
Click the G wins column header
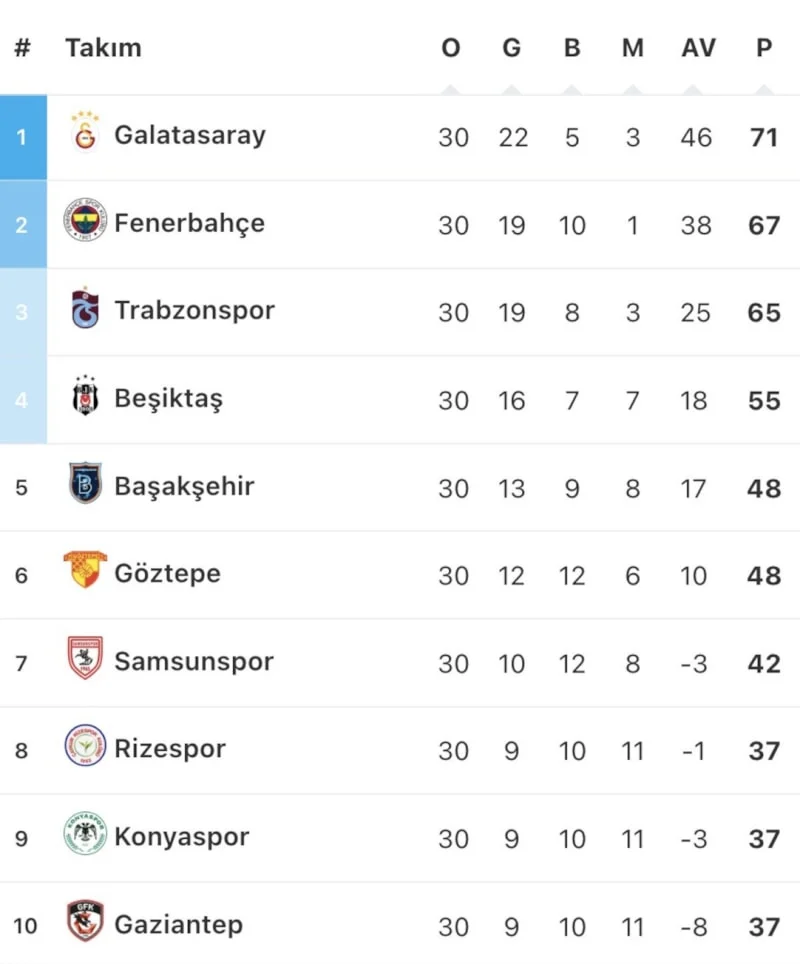[x=511, y=48]
